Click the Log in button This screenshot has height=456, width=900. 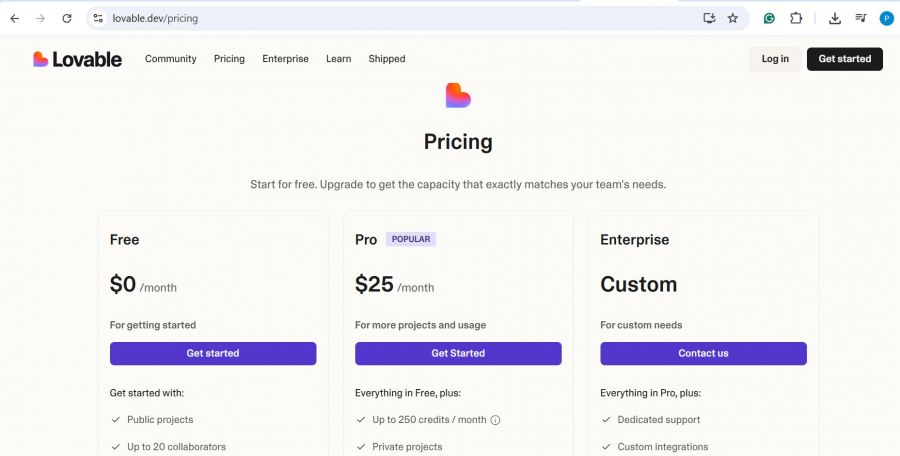[775, 59]
